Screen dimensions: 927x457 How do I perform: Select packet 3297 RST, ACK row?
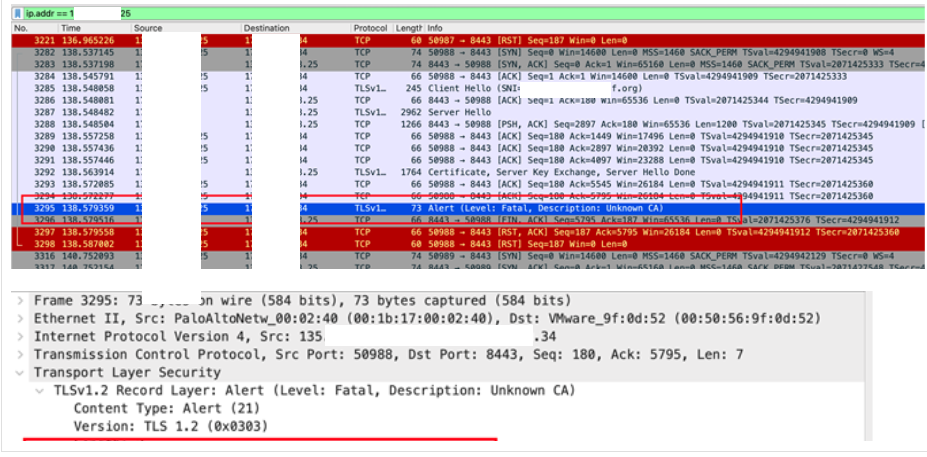[x=468, y=232]
